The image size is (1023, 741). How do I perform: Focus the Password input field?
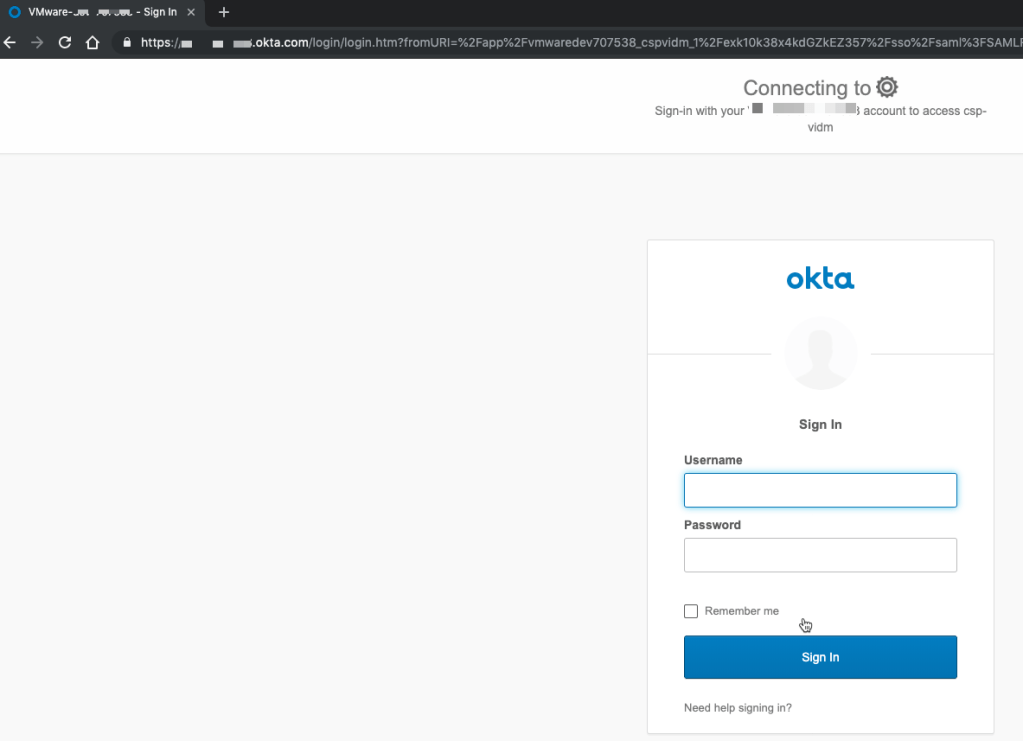tap(820, 555)
